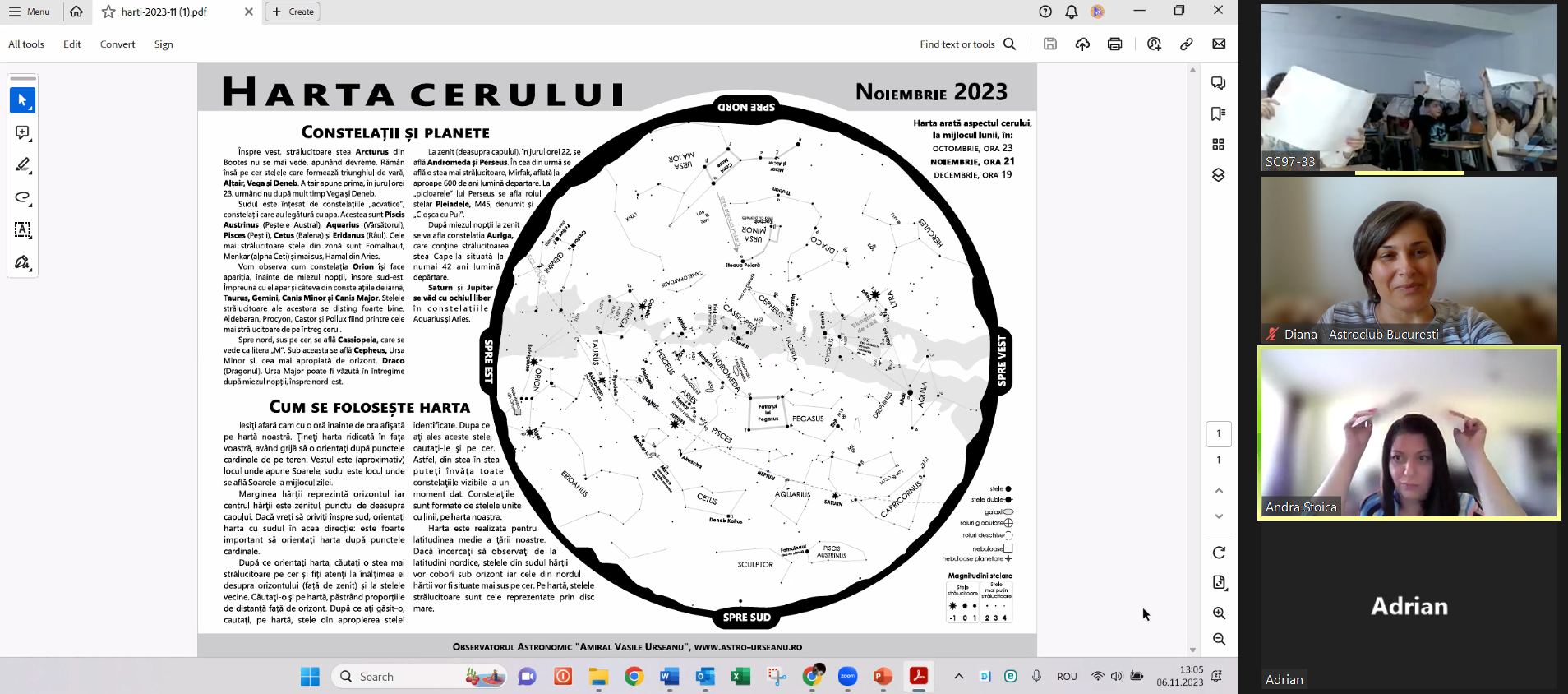
Task: Open All tools panel
Action: point(26,44)
